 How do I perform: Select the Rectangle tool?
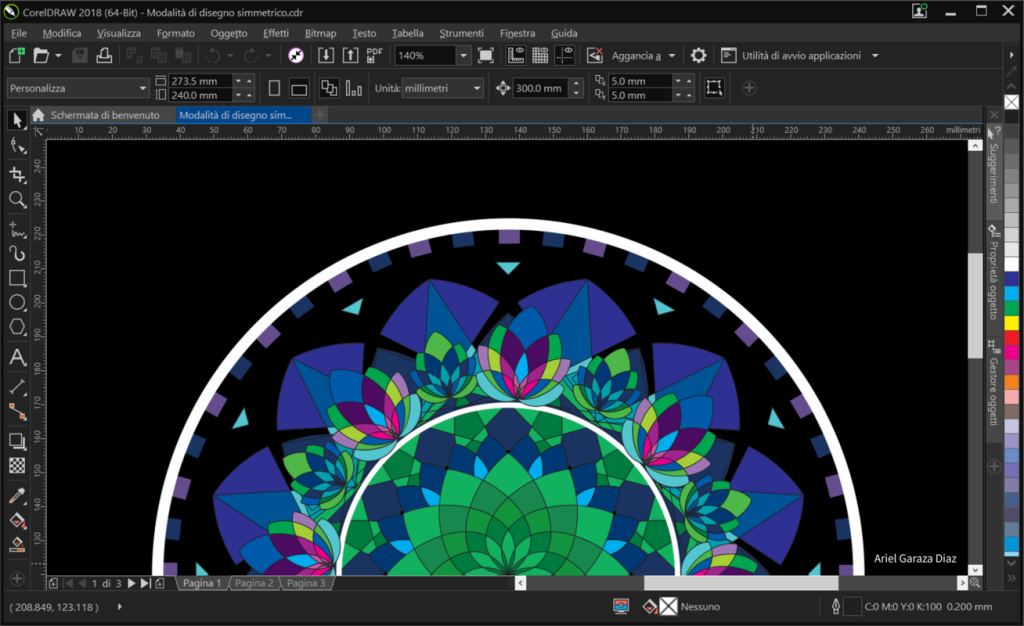point(15,278)
